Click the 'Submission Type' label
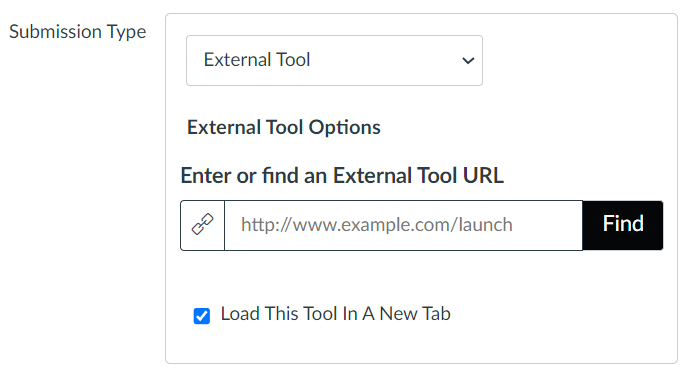 [x=77, y=32]
